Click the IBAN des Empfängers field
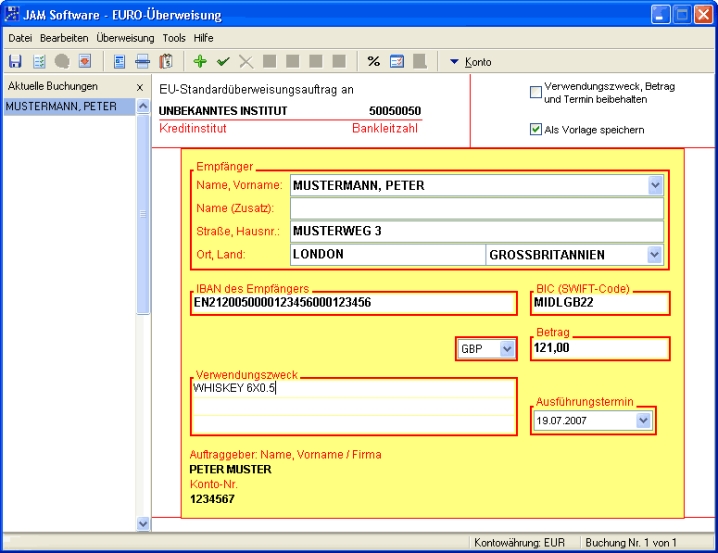The image size is (718, 553). click(x=355, y=301)
